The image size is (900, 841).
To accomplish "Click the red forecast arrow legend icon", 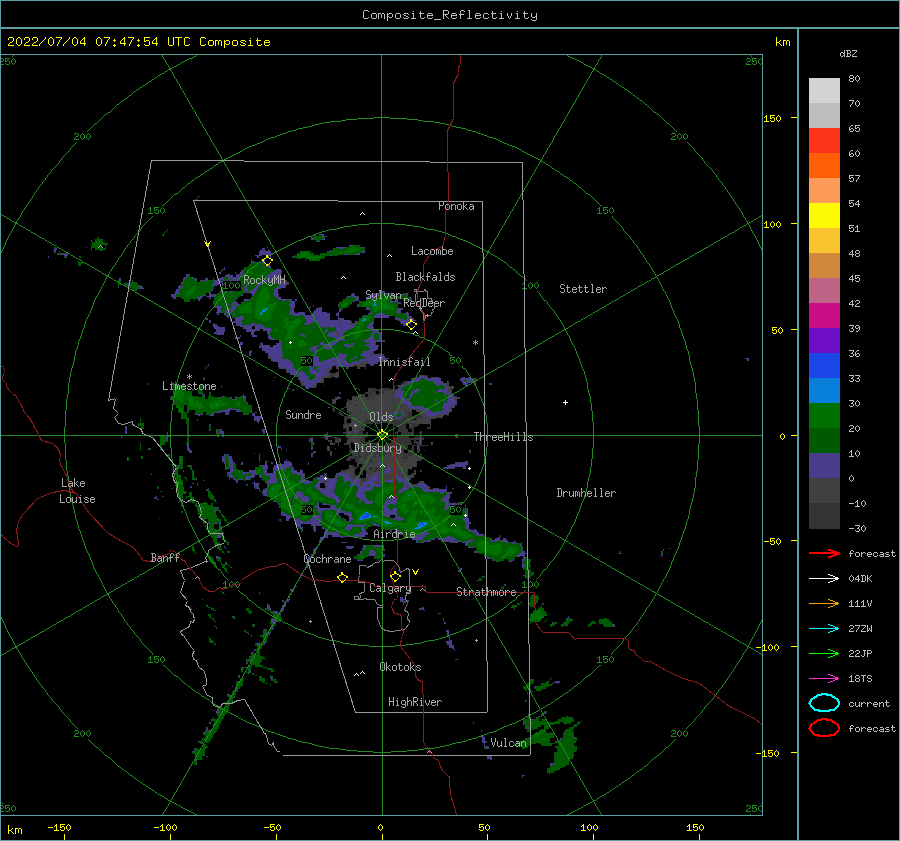I will point(824,553).
